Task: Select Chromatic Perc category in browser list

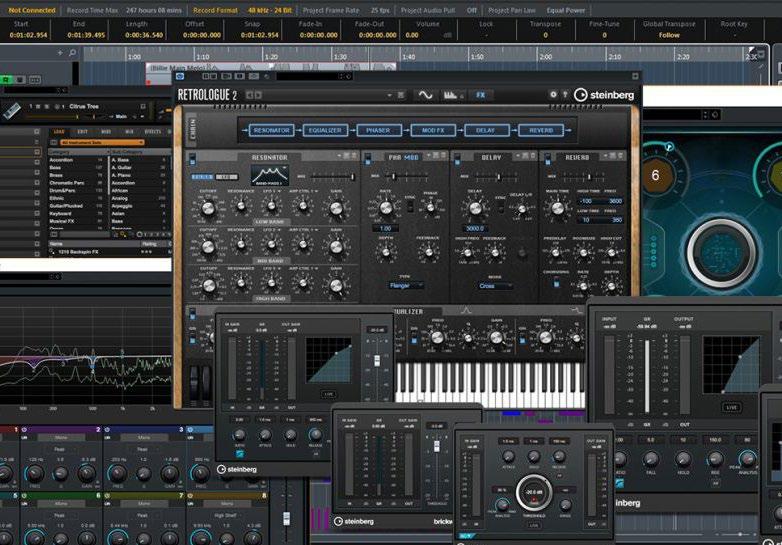Action: coord(77,183)
